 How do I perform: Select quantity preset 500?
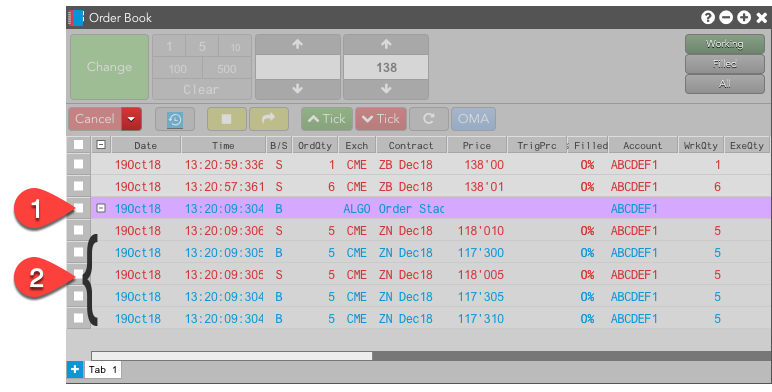[x=226, y=68]
